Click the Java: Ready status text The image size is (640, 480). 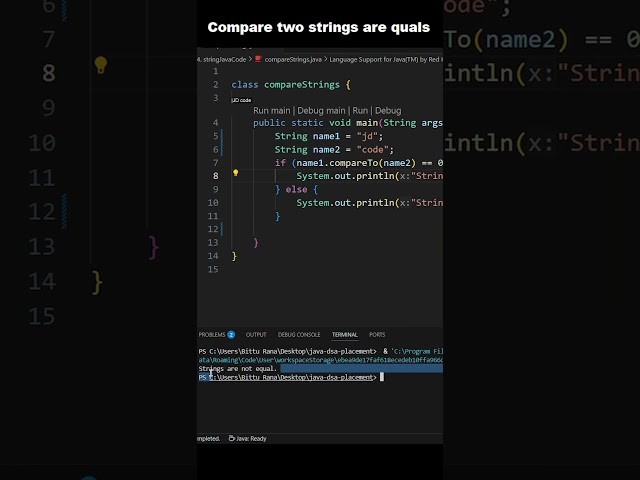251,439
